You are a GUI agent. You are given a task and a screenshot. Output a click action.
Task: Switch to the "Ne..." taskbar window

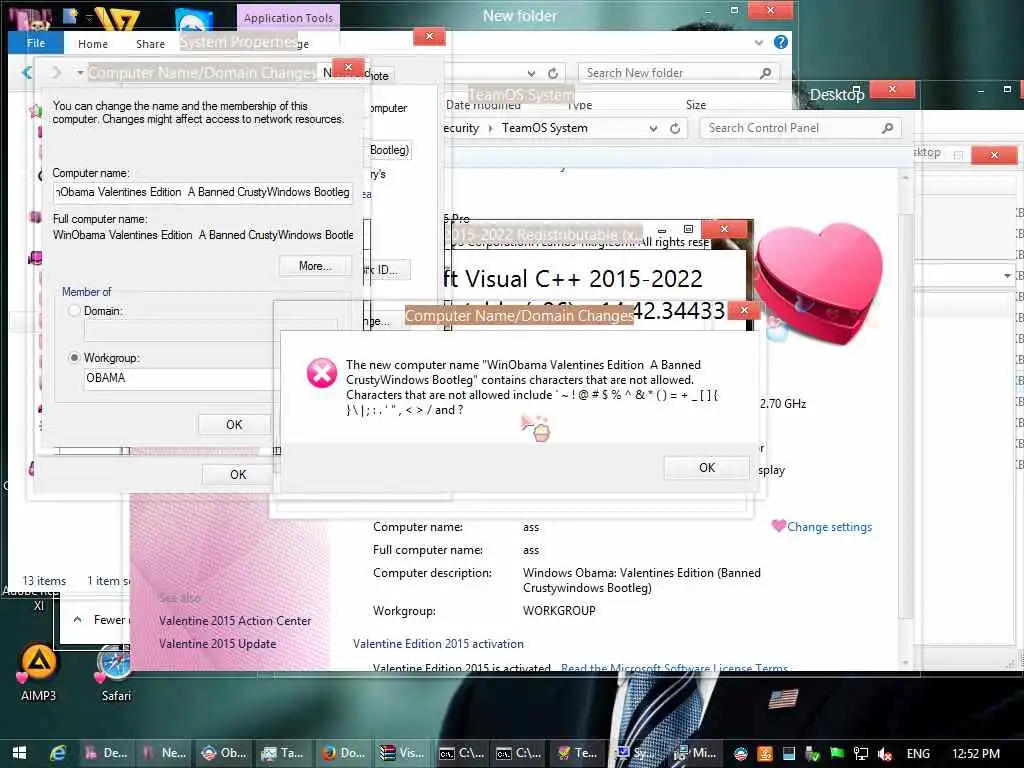point(165,753)
